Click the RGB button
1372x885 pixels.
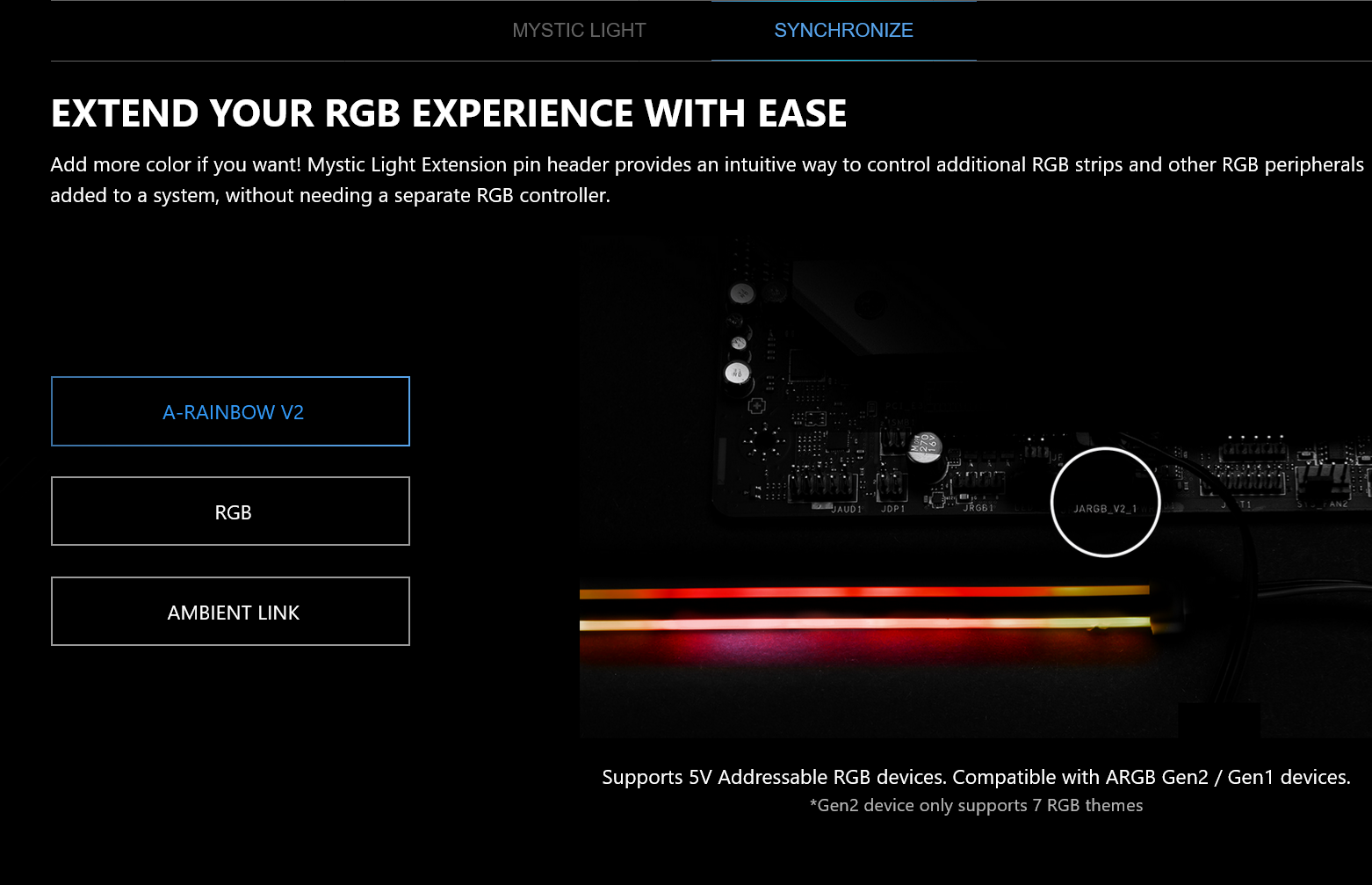point(230,511)
